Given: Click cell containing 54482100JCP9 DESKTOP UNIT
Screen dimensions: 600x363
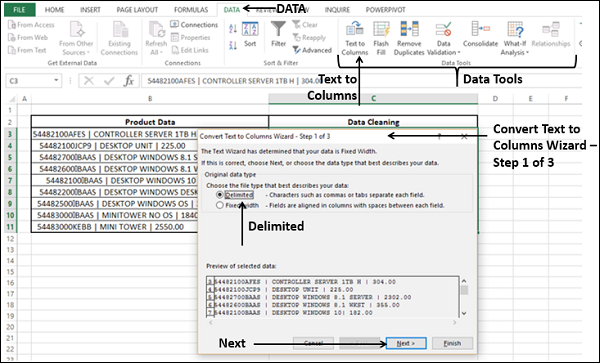Looking at the screenshot, I should pyautogui.click(x=115, y=146).
